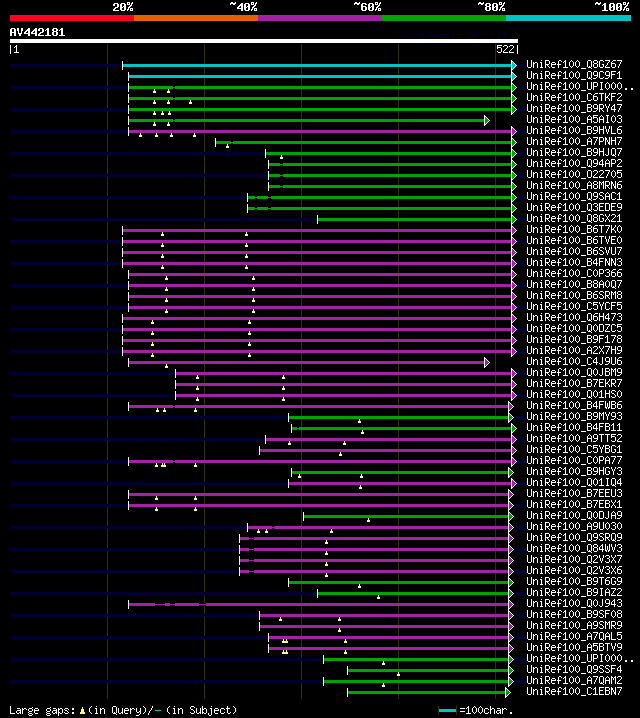Select the AV442181 query title
Screen dimensions: 640x718
point(38,33)
